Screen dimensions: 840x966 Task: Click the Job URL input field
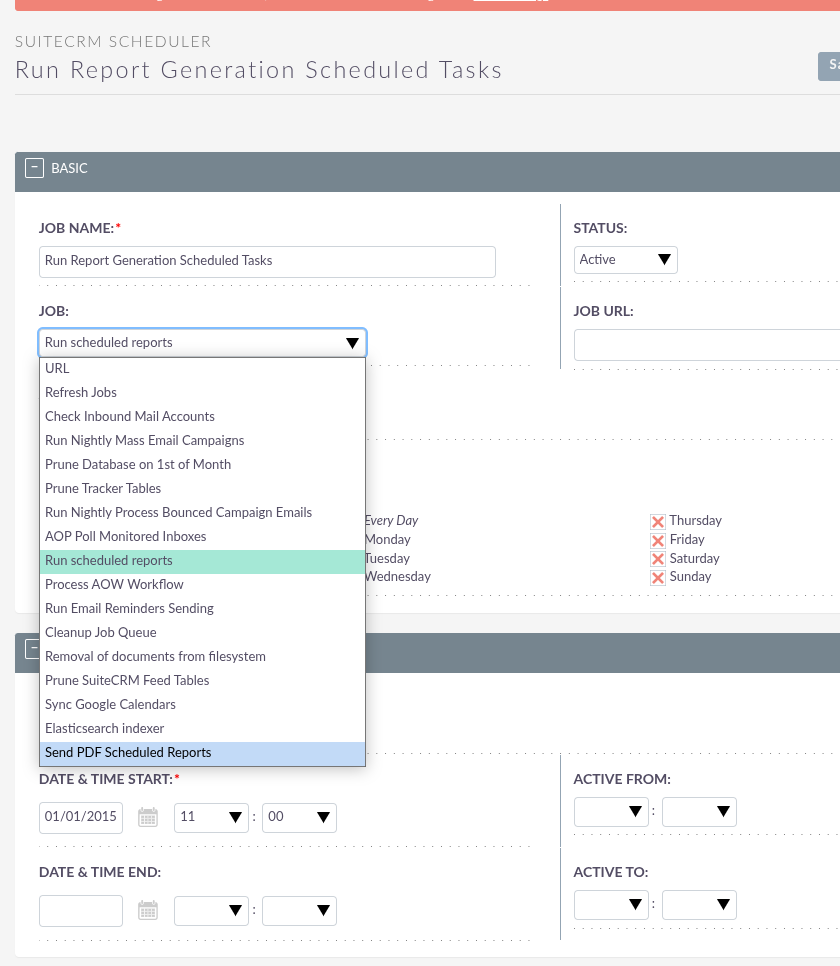pyautogui.click(x=707, y=345)
